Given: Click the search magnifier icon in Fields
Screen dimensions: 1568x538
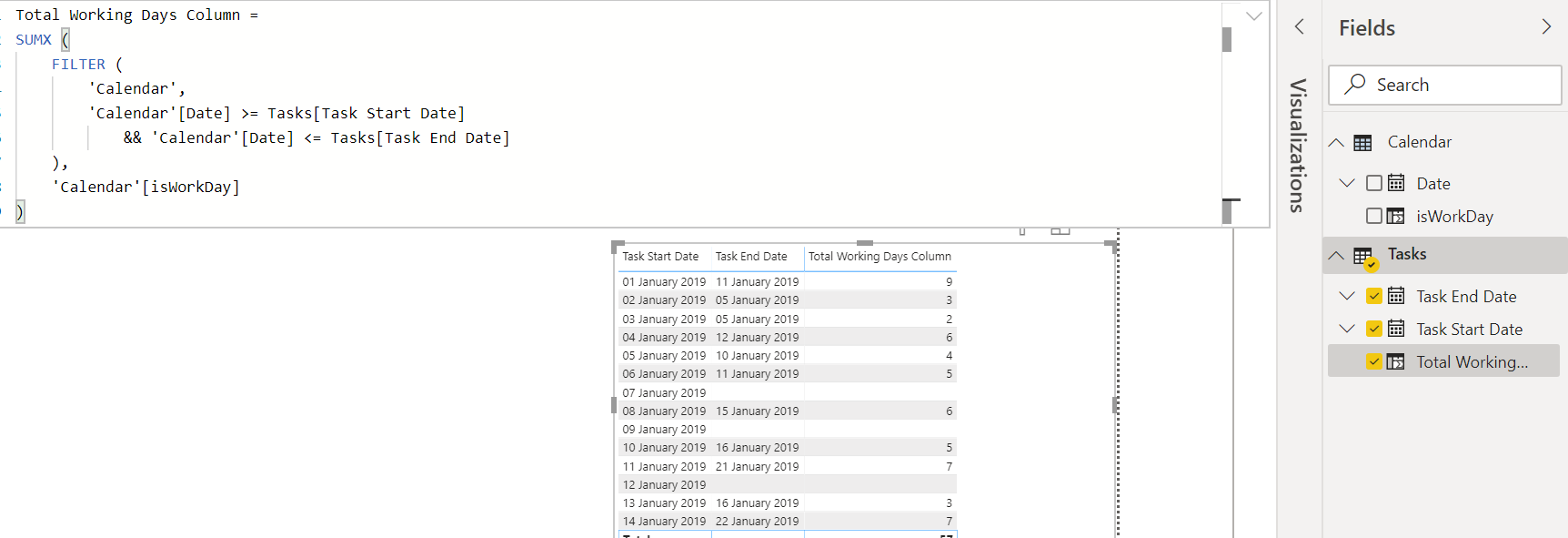Looking at the screenshot, I should click(x=1355, y=84).
